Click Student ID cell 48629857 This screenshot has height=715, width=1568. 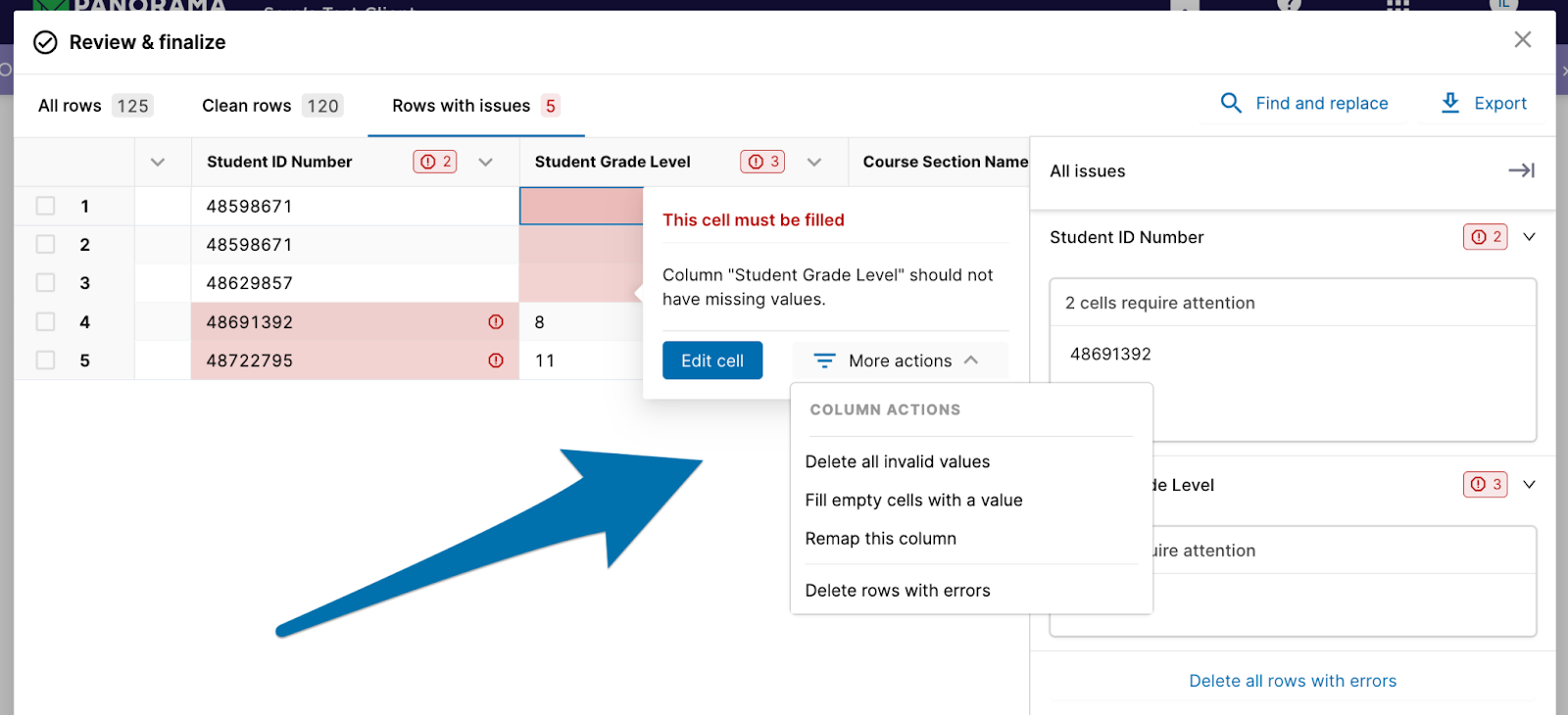point(355,282)
